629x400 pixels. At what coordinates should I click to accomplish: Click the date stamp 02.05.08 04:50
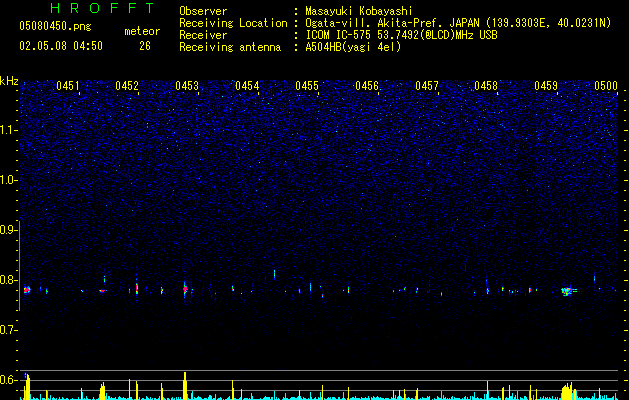(61, 46)
